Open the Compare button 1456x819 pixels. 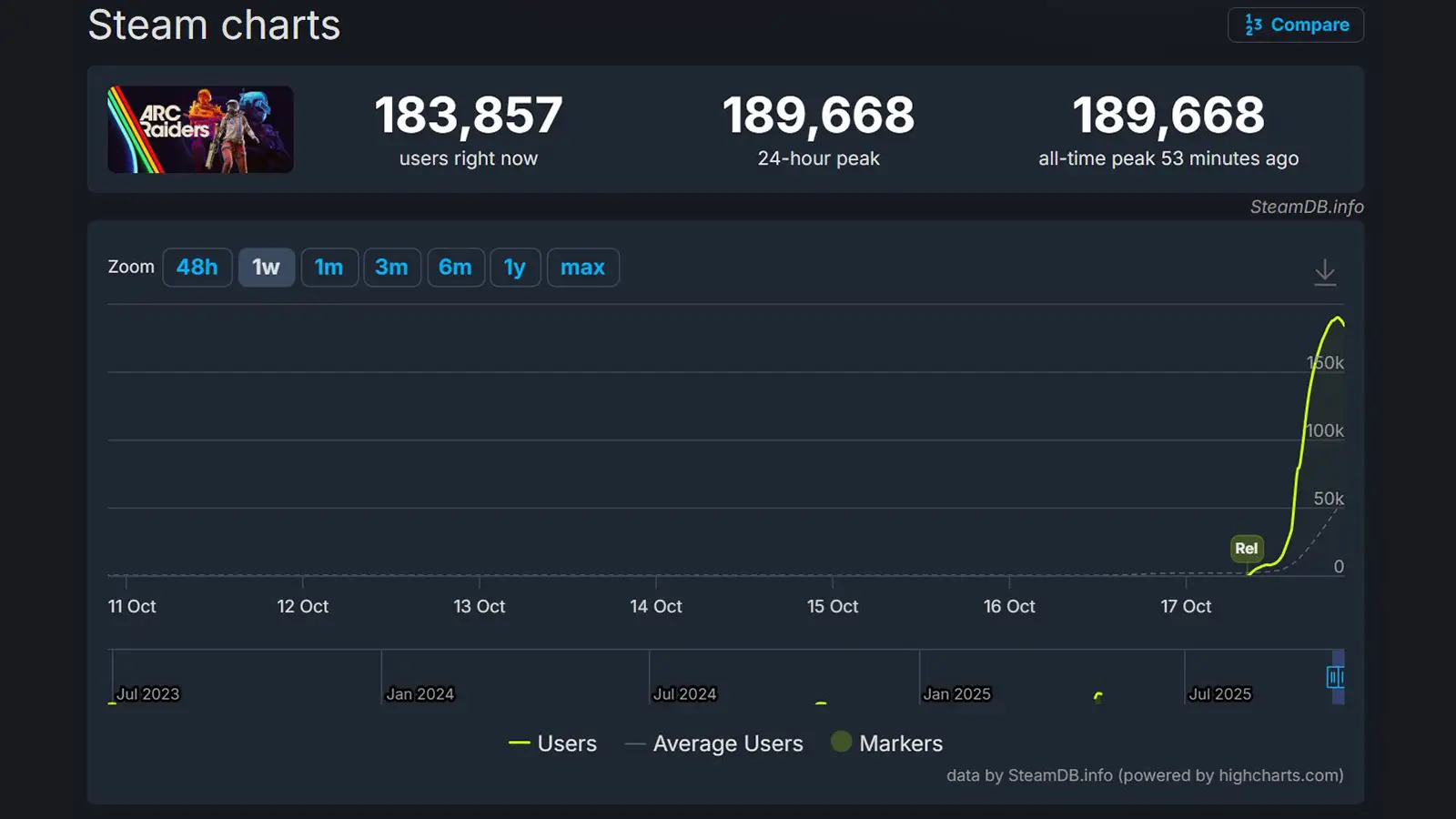pyautogui.click(x=1296, y=25)
